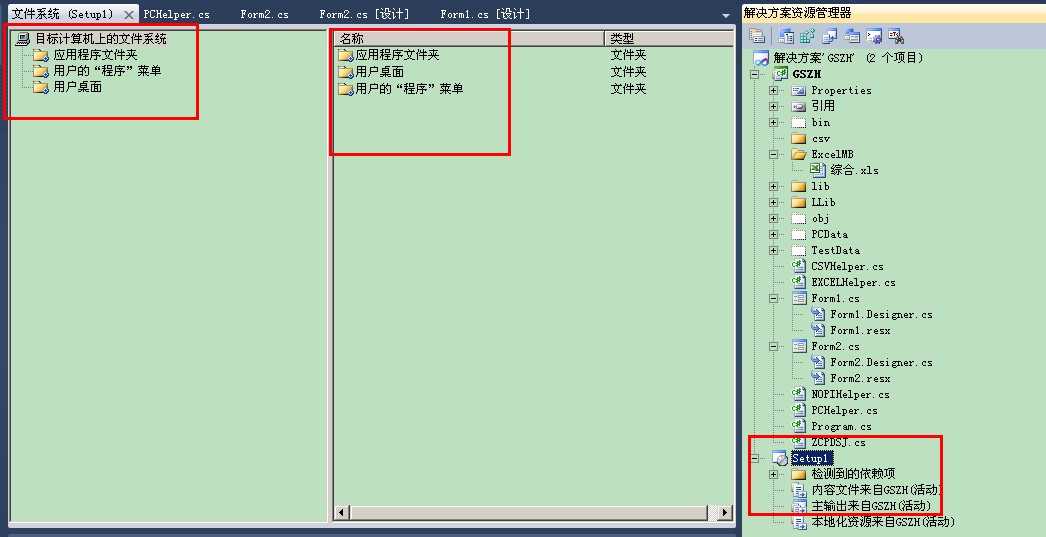
Task: Expand the 检测到的依赖项 node
Action: (774, 474)
